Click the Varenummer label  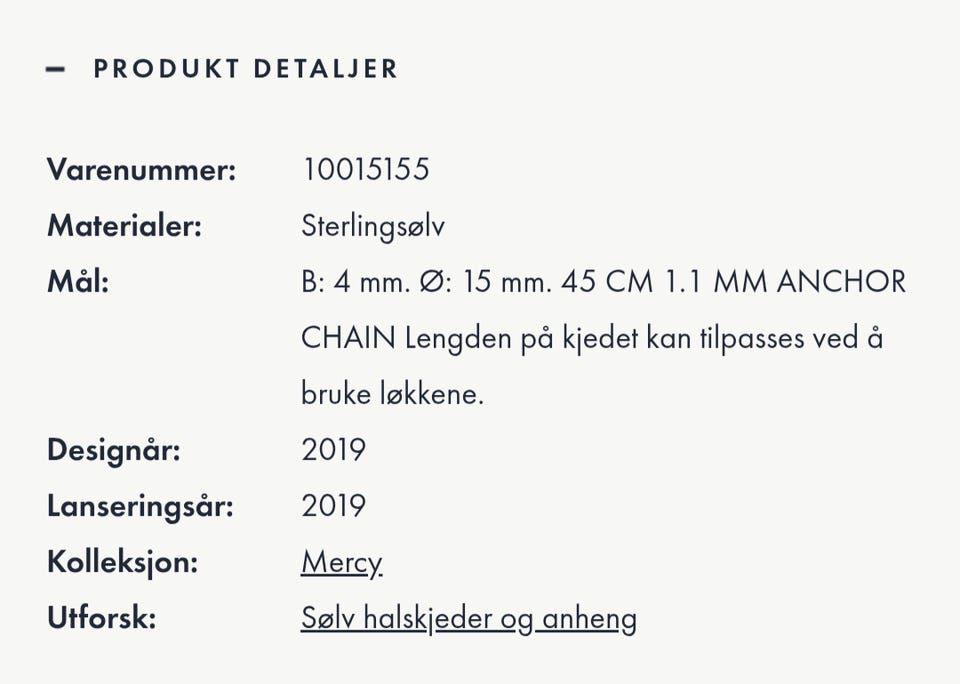[x=141, y=170]
